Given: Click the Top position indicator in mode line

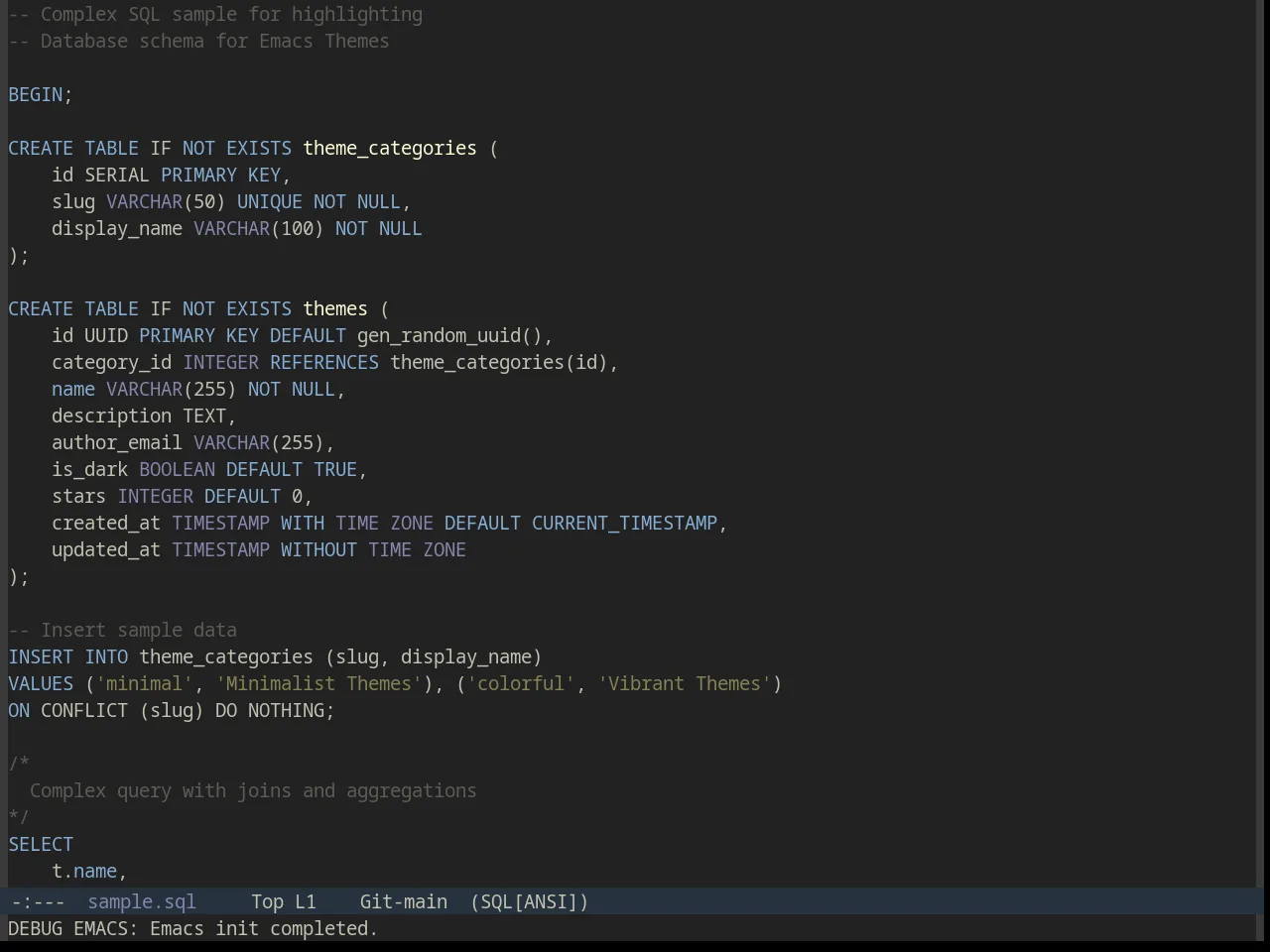Looking at the screenshot, I should [x=267, y=902].
